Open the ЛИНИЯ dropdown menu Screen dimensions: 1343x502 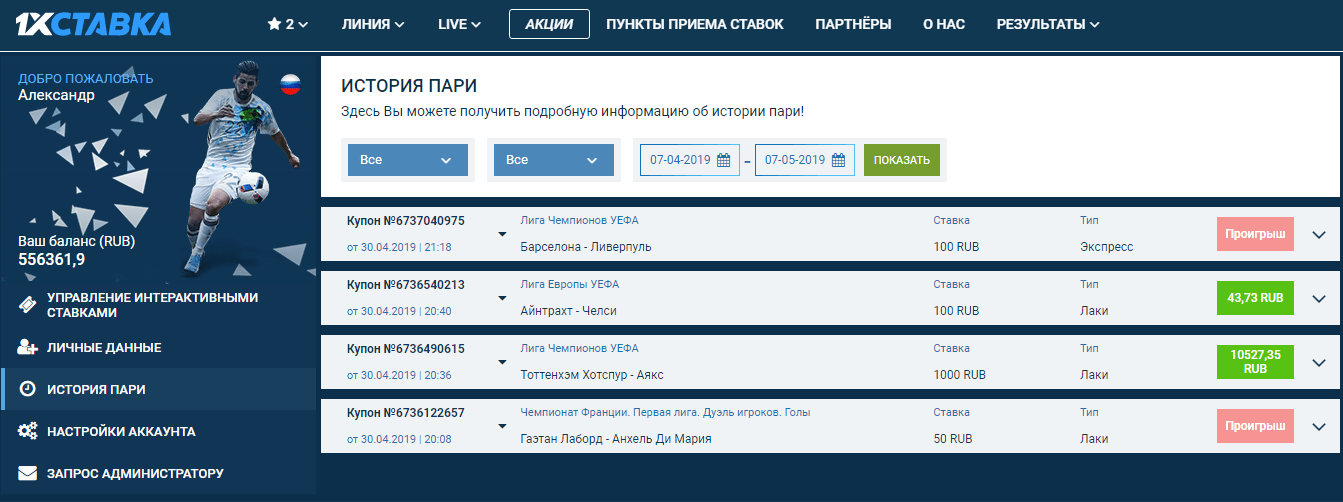[x=373, y=24]
